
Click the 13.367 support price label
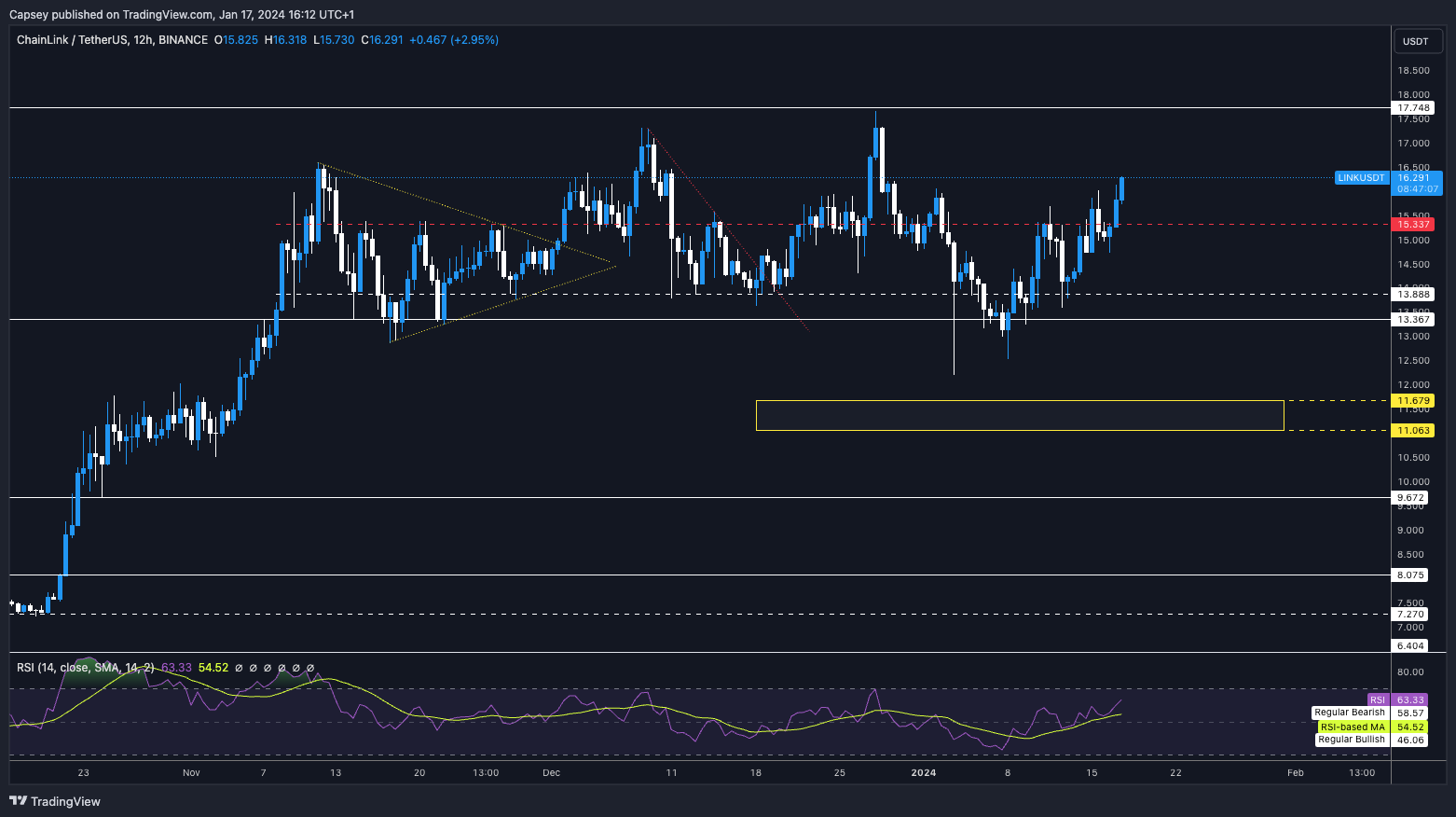[x=1413, y=319]
